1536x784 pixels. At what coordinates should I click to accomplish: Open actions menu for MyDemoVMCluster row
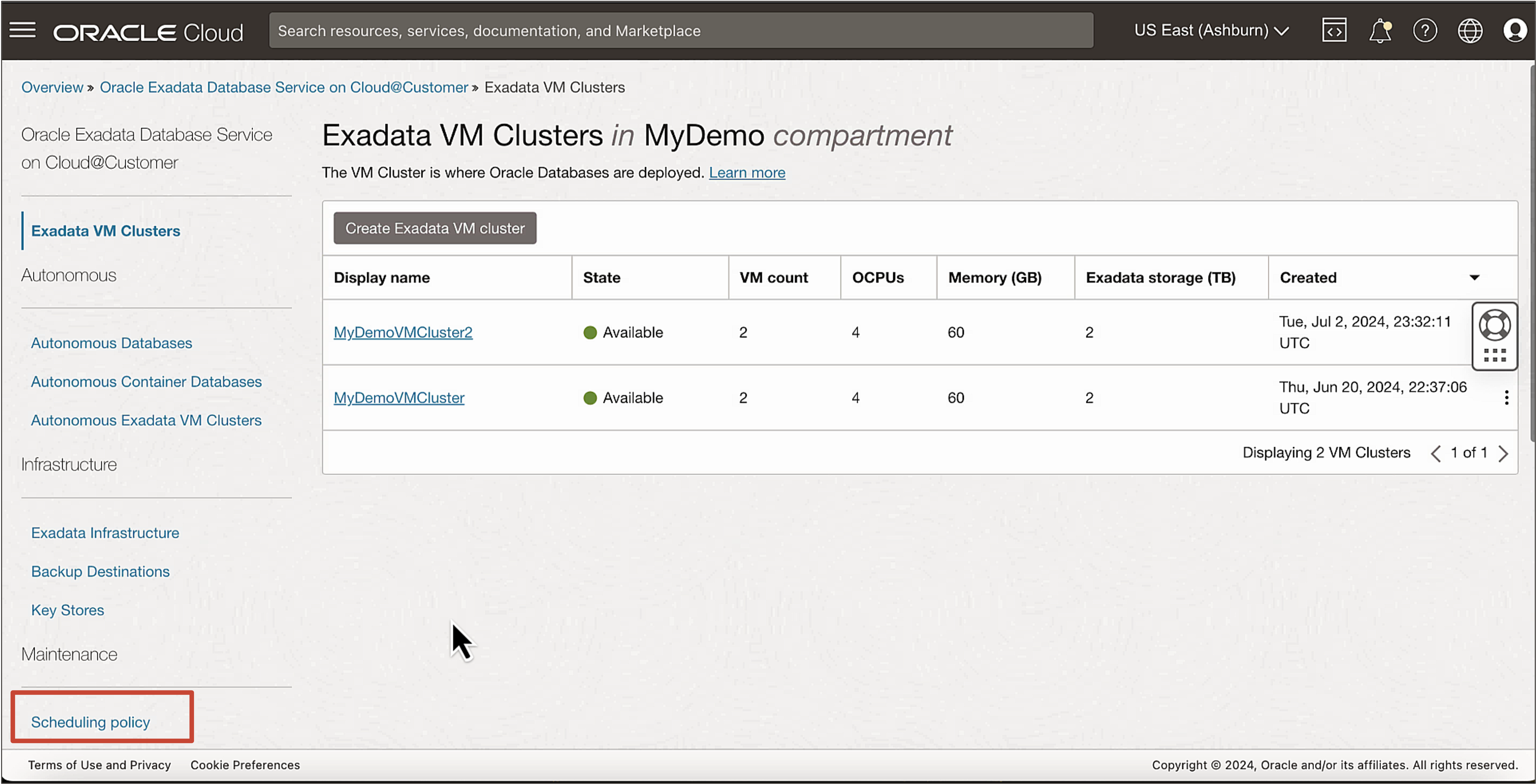tap(1506, 398)
